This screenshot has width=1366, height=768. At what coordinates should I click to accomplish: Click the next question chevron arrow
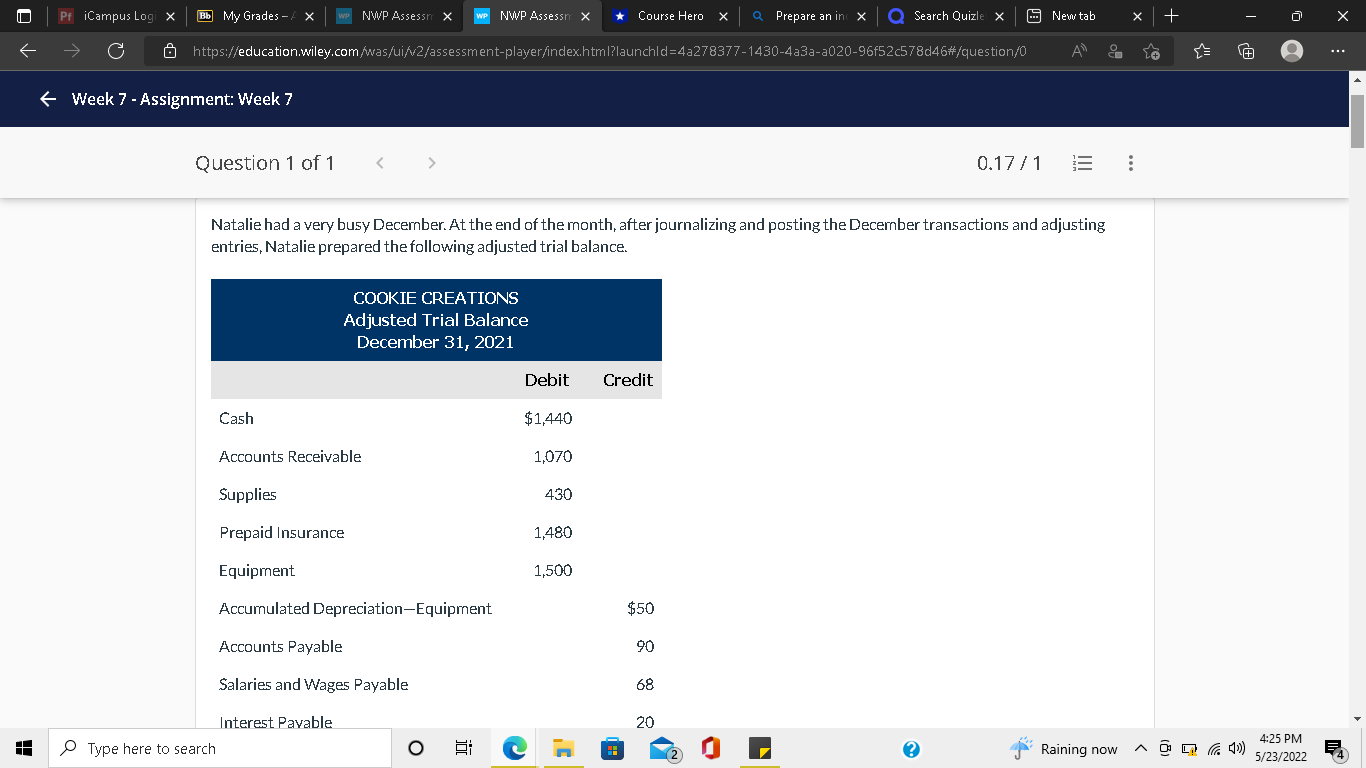click(431, 162)
